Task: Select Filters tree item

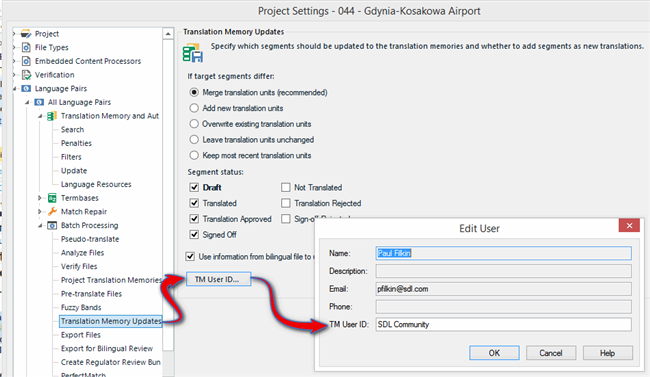Action: [x=71, y=157]
